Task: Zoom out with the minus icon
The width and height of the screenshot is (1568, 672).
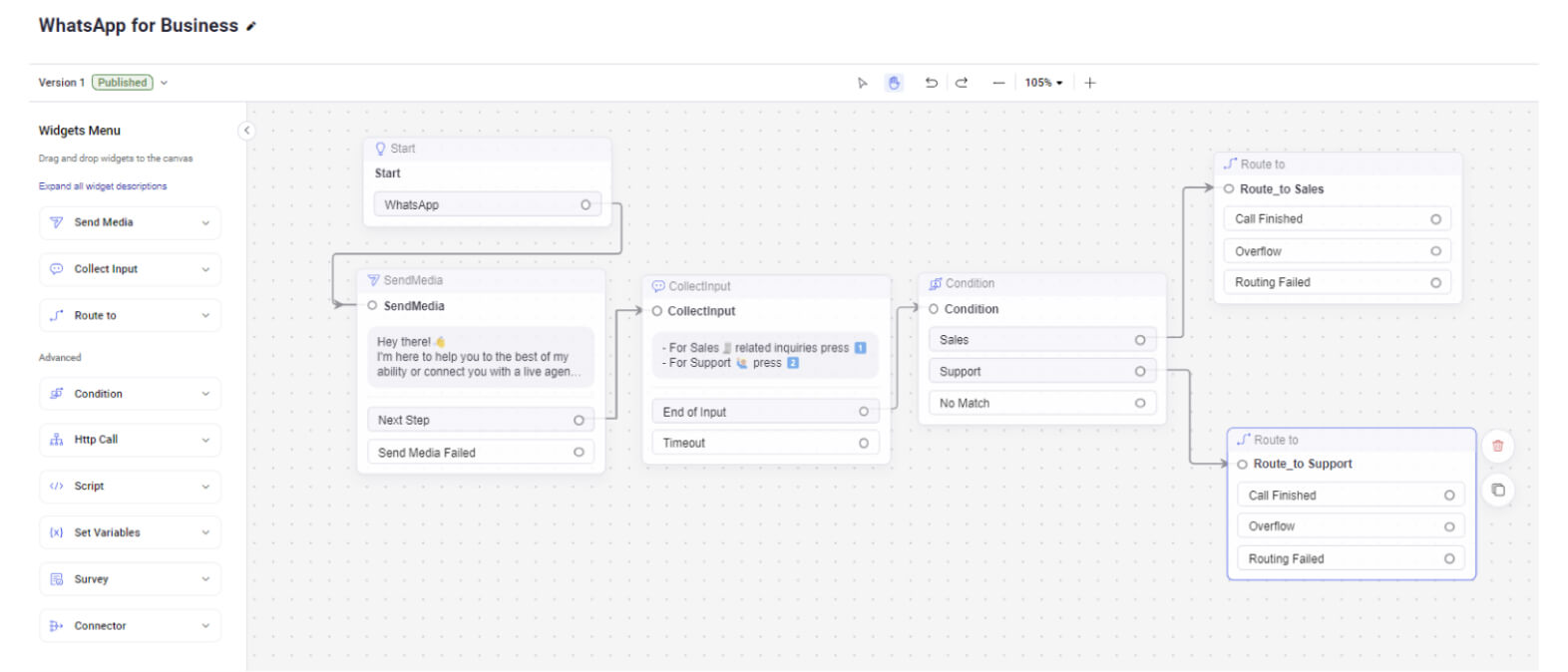Action: (997, 83)
